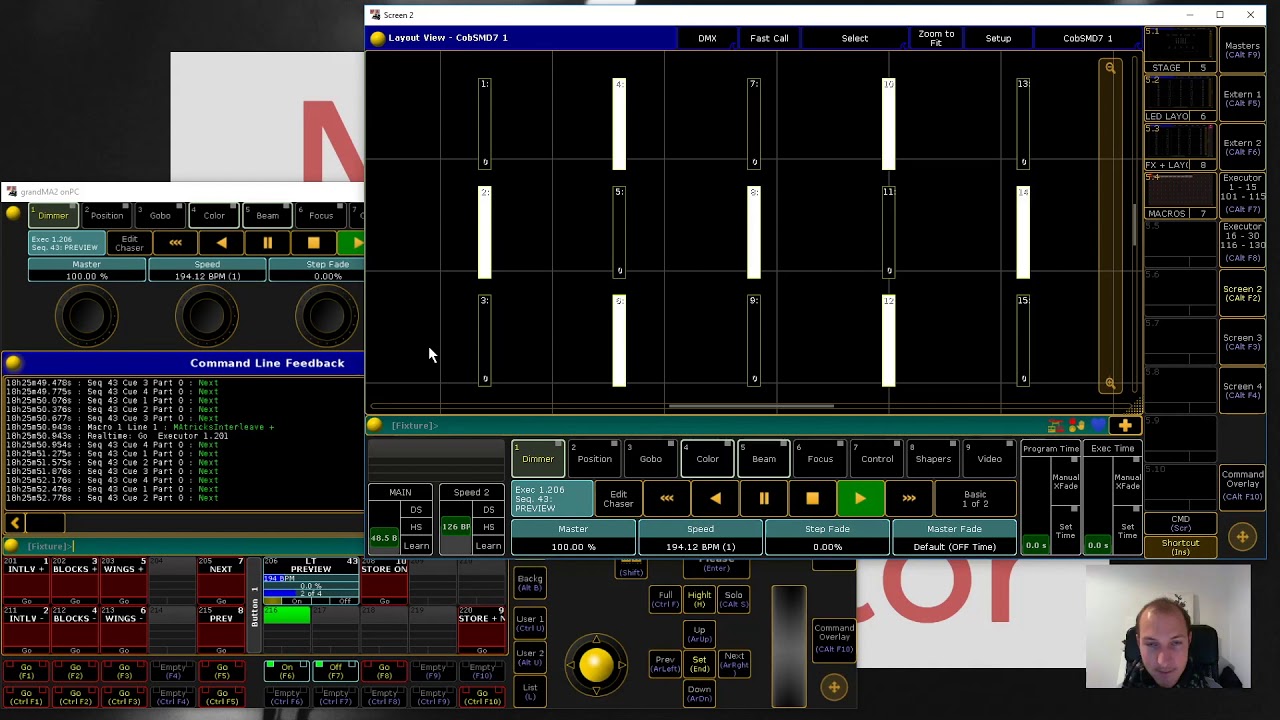Toggle Manual XFade under Program Time
Viewport: 1280px width, 720px height.
[1065, 482]
